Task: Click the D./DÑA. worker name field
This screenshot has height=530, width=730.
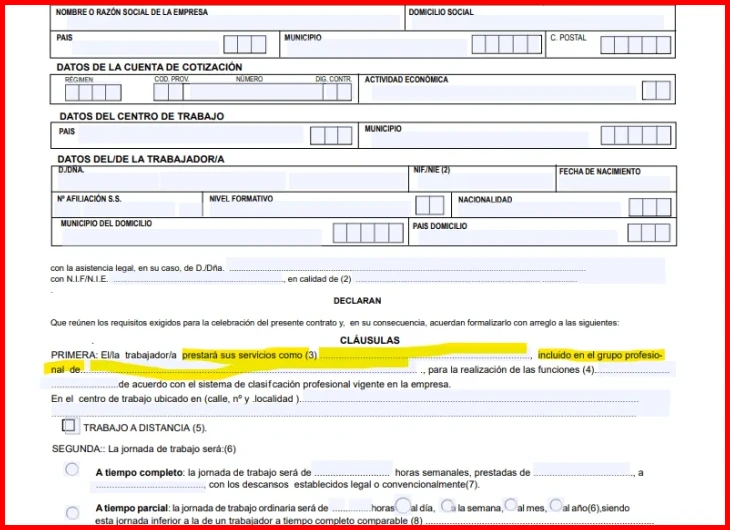Action: pos(232,181)
